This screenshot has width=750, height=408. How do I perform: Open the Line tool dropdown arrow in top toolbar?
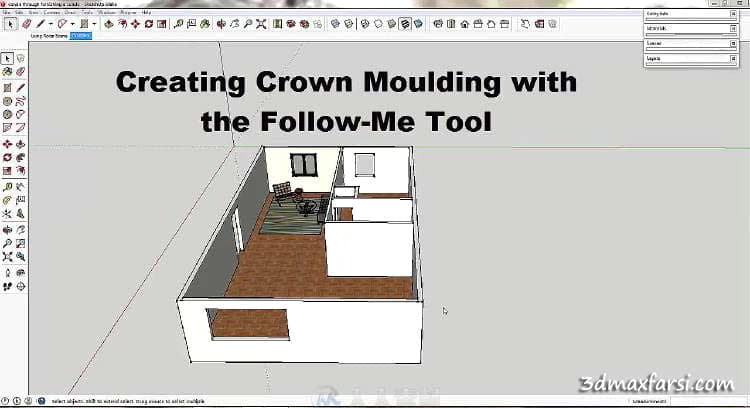click(x=50, y=24)
